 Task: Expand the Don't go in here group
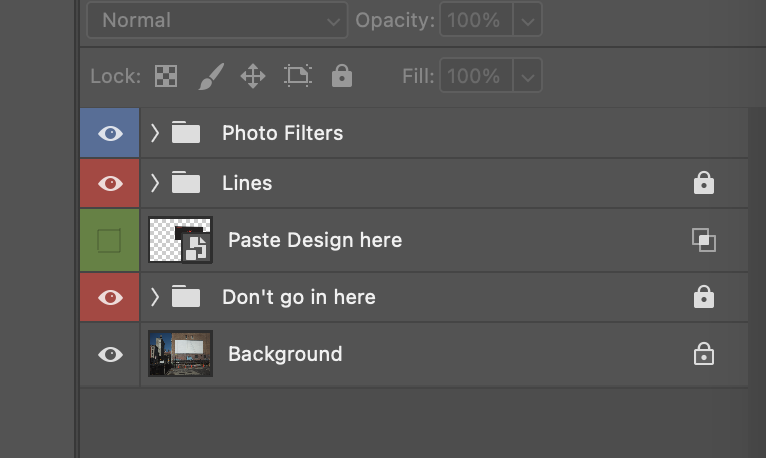tap(155, 297)
